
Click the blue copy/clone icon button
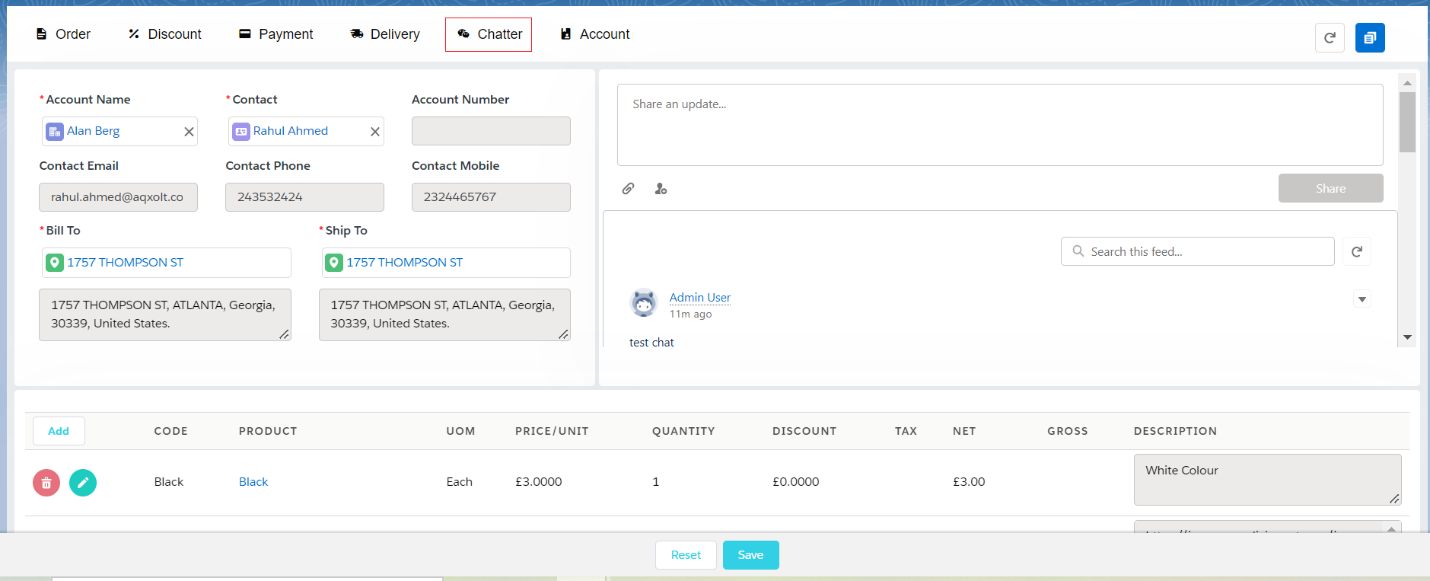point(1370,38)
